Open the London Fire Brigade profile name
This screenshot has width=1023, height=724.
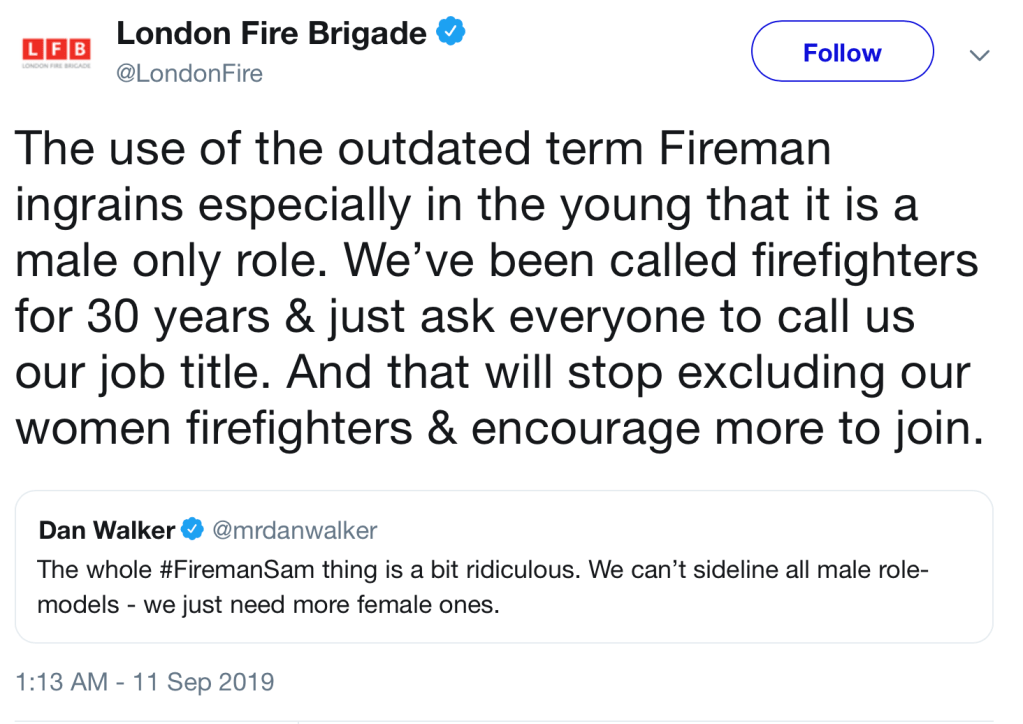tap(271, 33)
